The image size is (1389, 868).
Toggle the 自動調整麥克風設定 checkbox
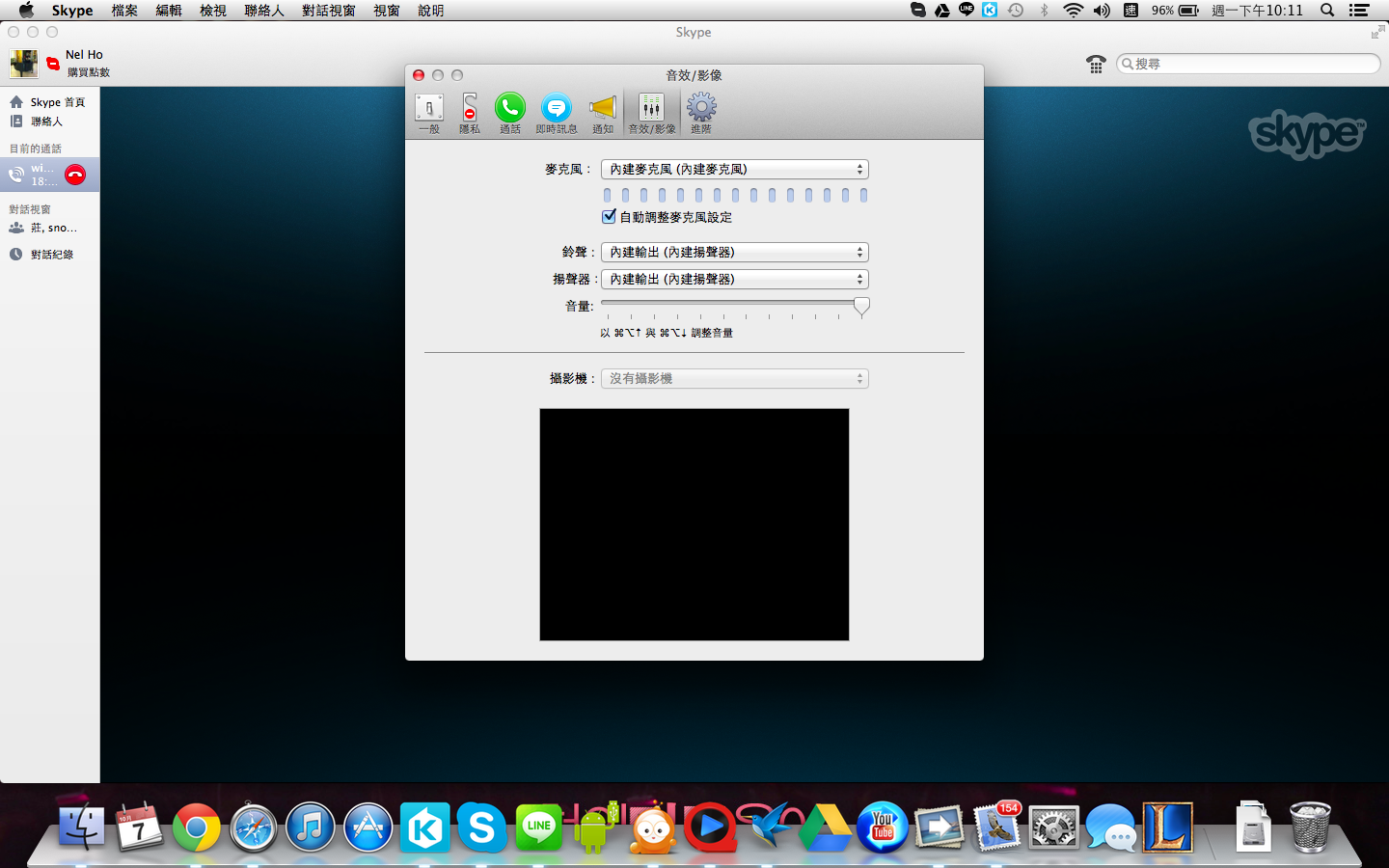609,216
